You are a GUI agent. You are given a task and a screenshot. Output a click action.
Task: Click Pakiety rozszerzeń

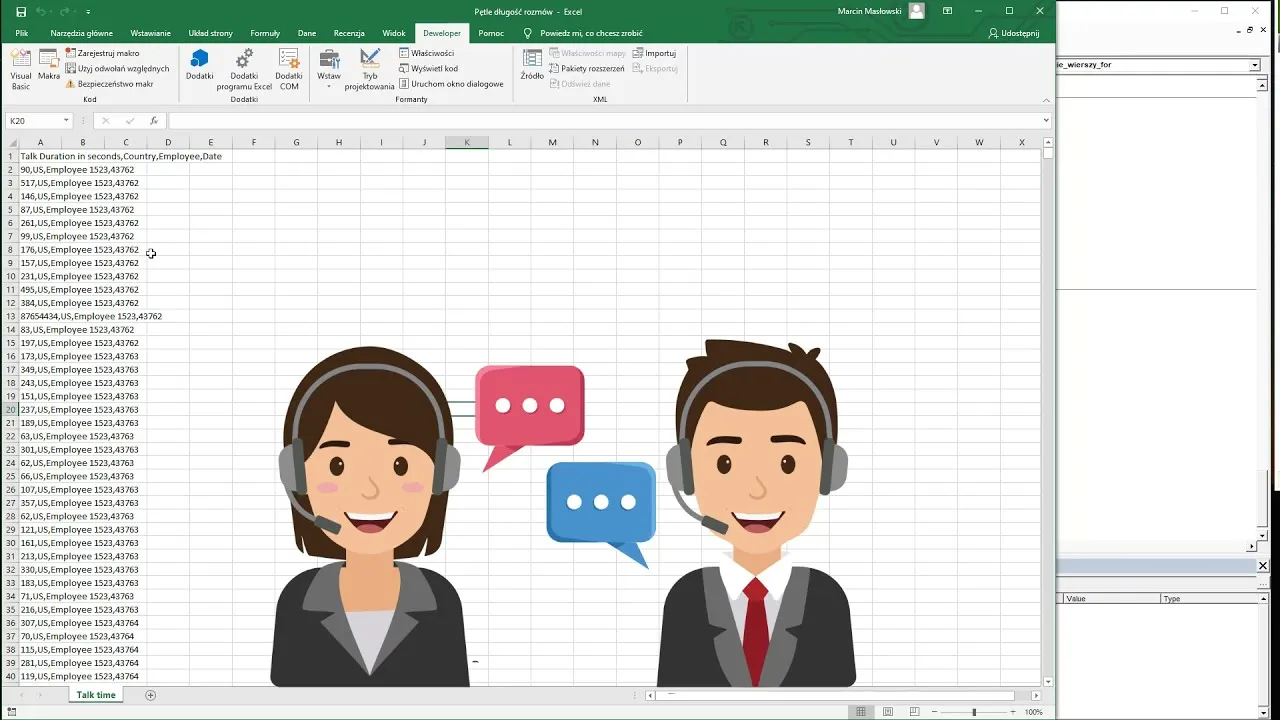(x=586, y=68)
